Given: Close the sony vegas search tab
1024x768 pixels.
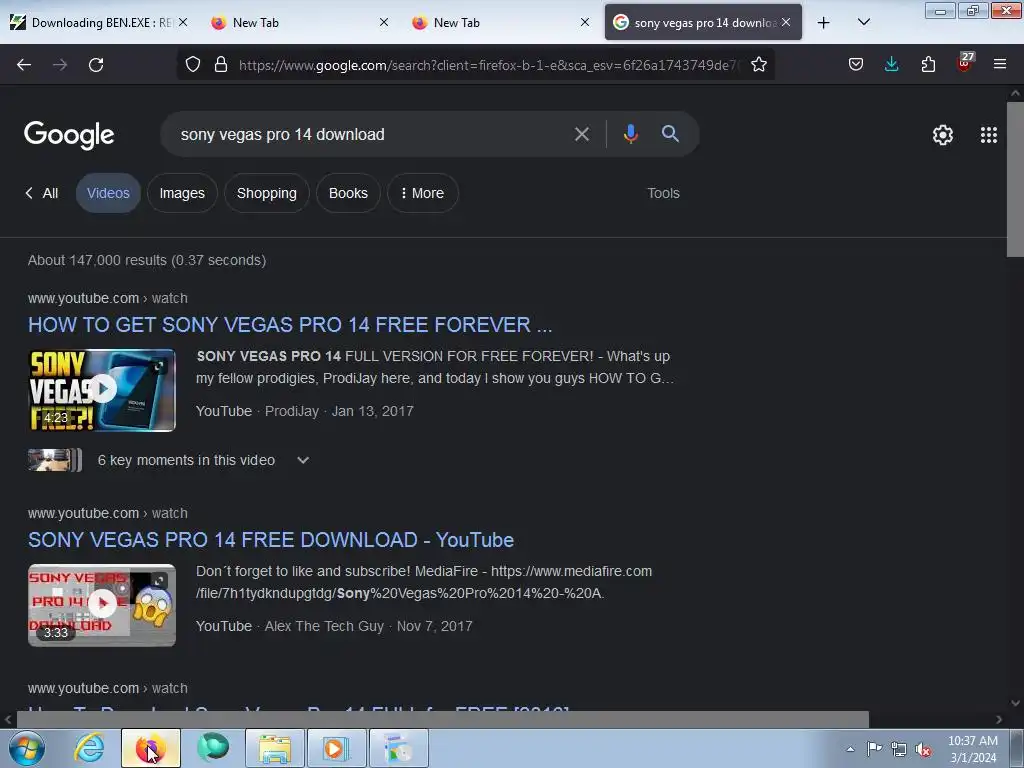Looking at the screenshot, I should coord(786,22).
